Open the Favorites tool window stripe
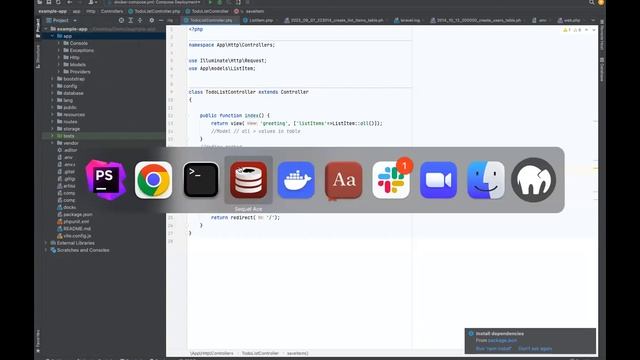 38,341
